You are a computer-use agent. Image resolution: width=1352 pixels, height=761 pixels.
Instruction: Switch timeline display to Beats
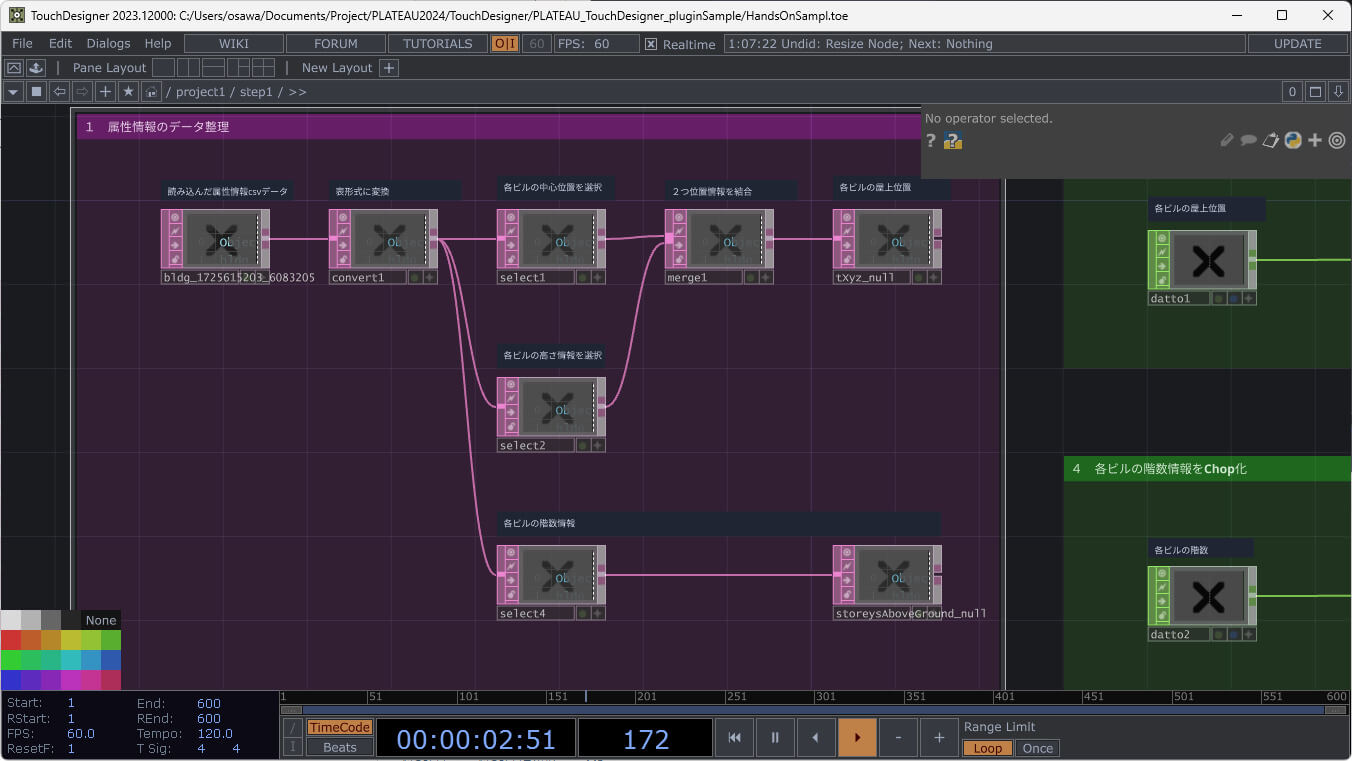point(339,748)
